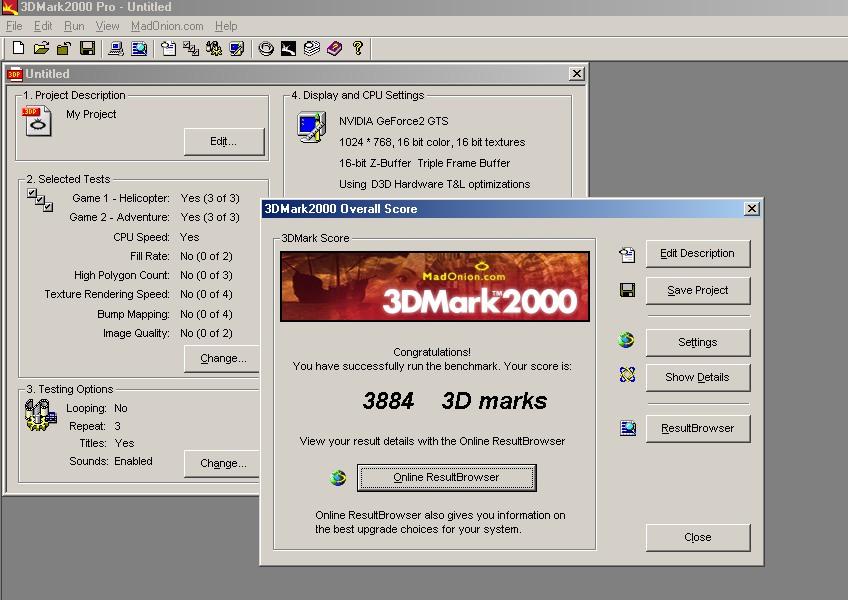Click the ring-shaped toolbar icon
This screenshot has height=600, width=848.
(266, 48)
